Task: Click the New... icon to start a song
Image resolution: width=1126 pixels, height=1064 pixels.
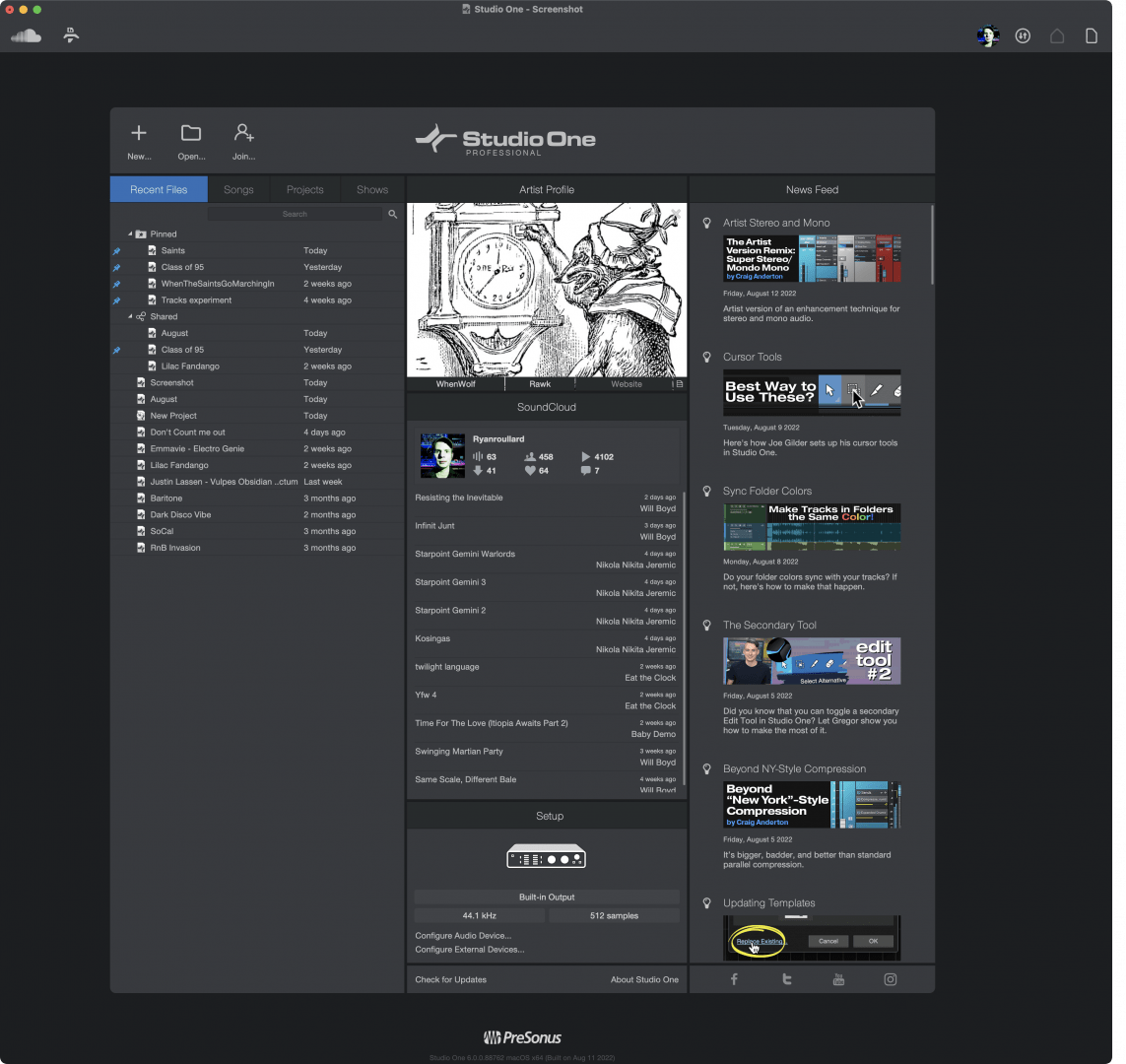Action: pyautogui.click(x=138, y=131)
